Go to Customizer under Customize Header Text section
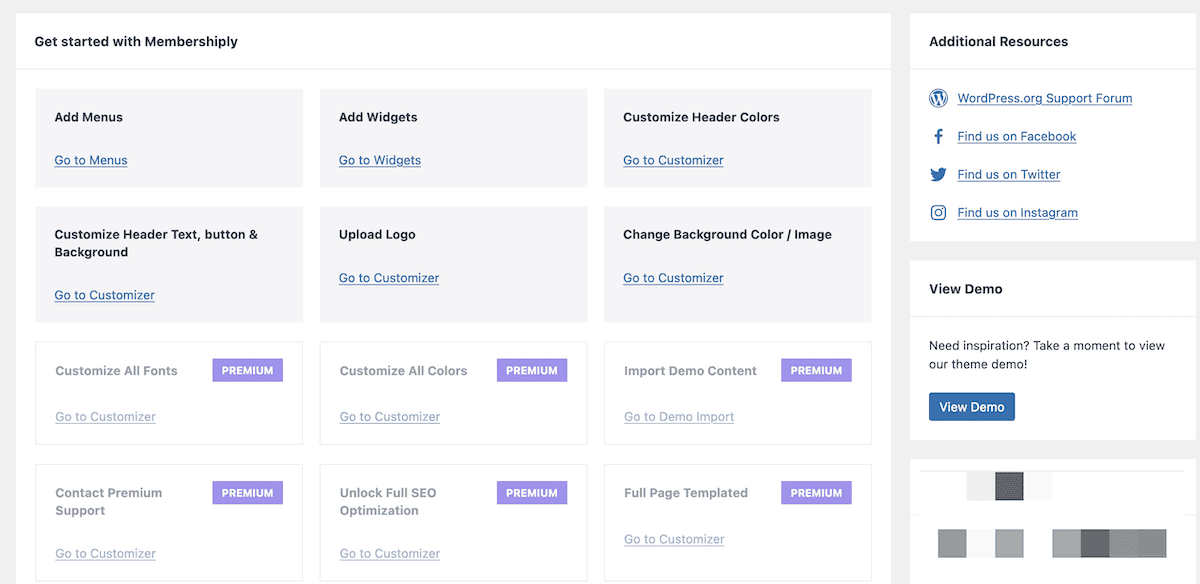Viewport: 1200px width, 584px height. click(104, 295)
